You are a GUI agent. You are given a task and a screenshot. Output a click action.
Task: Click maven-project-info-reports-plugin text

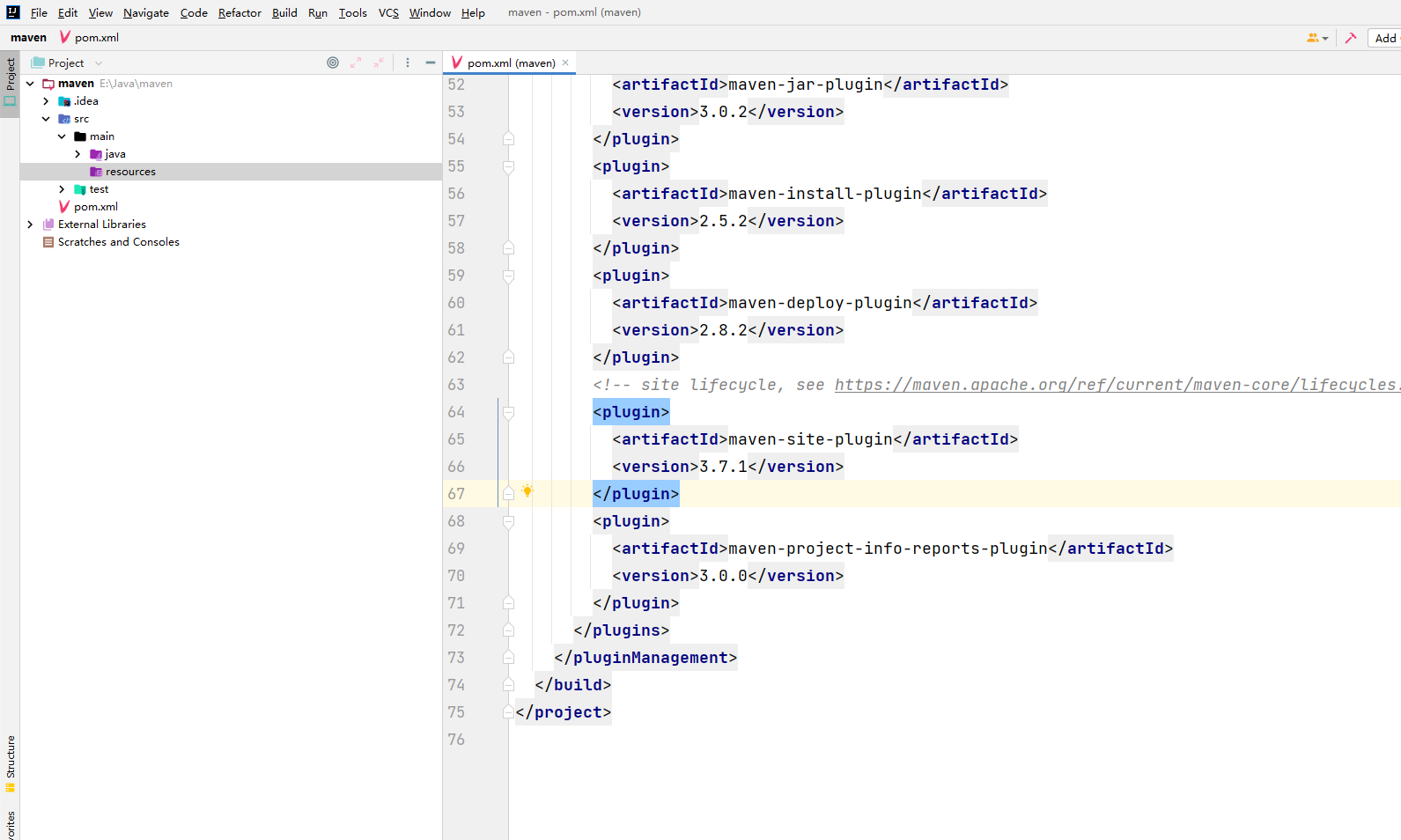(x=888, y=549)
